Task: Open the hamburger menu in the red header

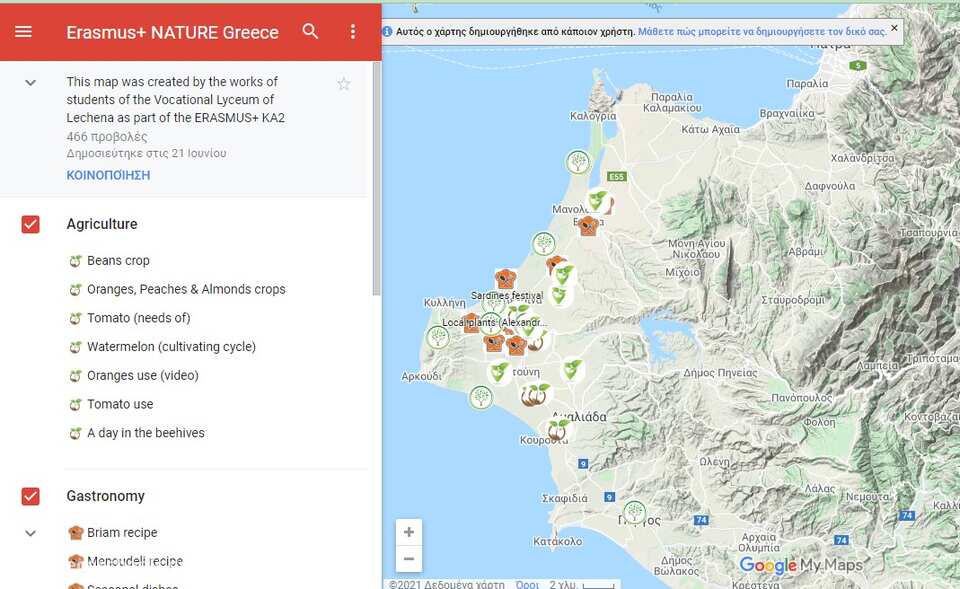Action: (x=23, y=31)
